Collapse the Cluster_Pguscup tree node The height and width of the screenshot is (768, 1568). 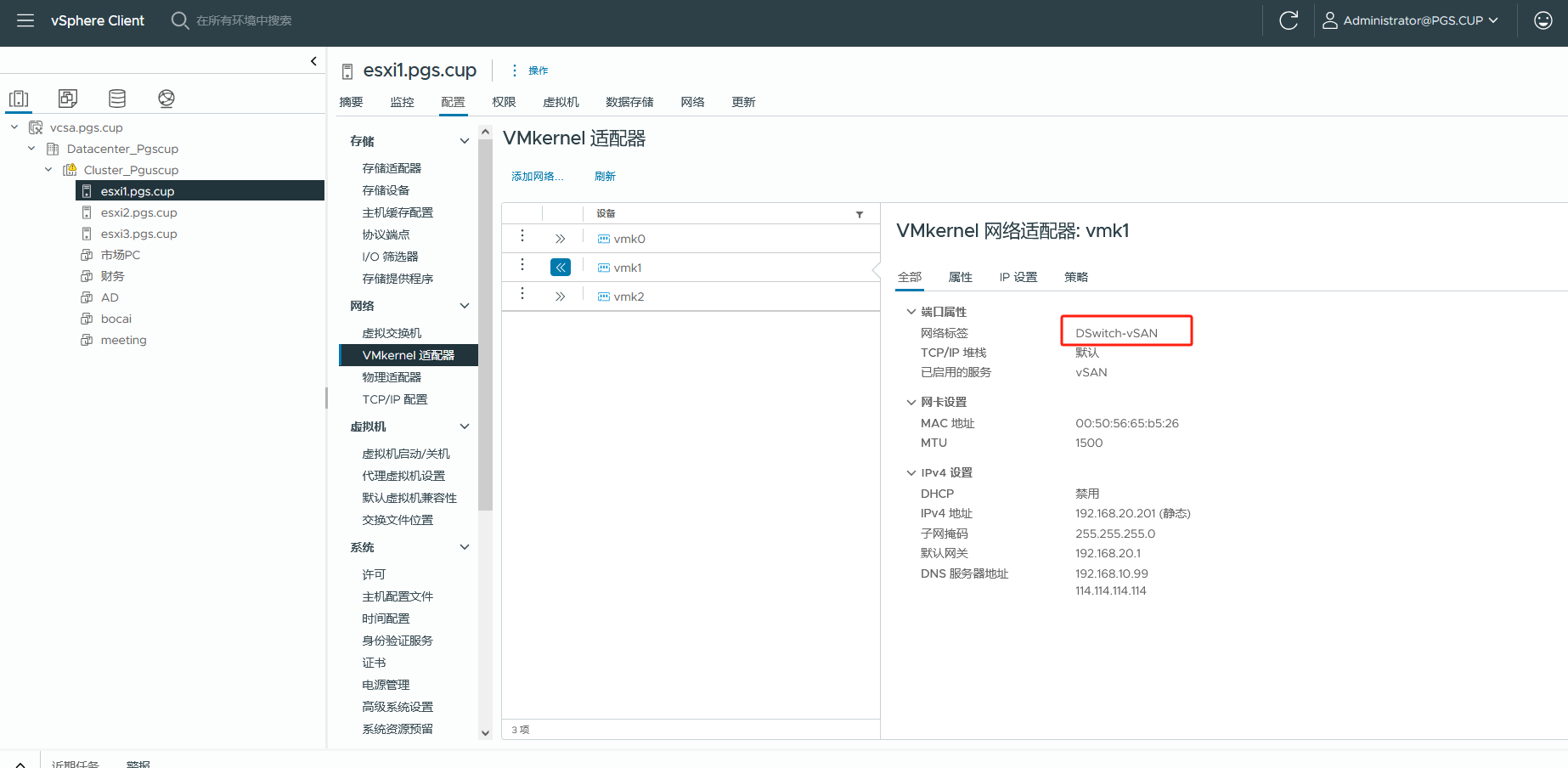pos(48,170)
